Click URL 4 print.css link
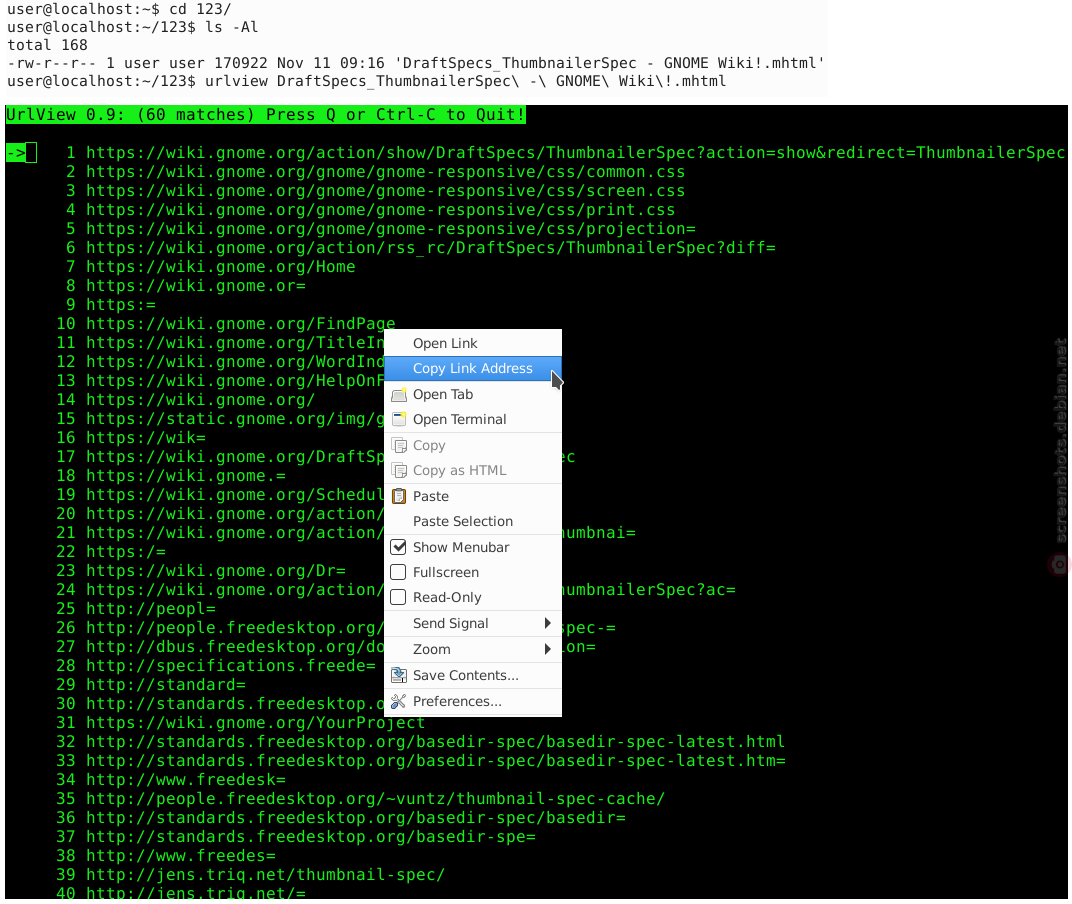Image resolution: width=1072 pixels, height=904 pixels. (x=380, y=210)
